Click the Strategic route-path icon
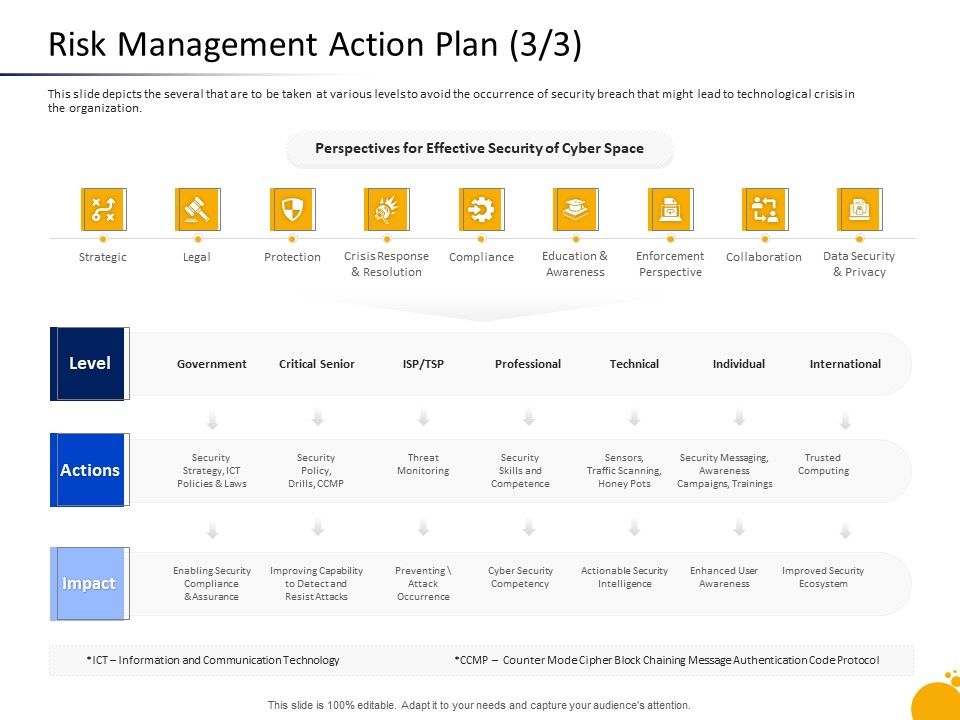 coord(103,209)
